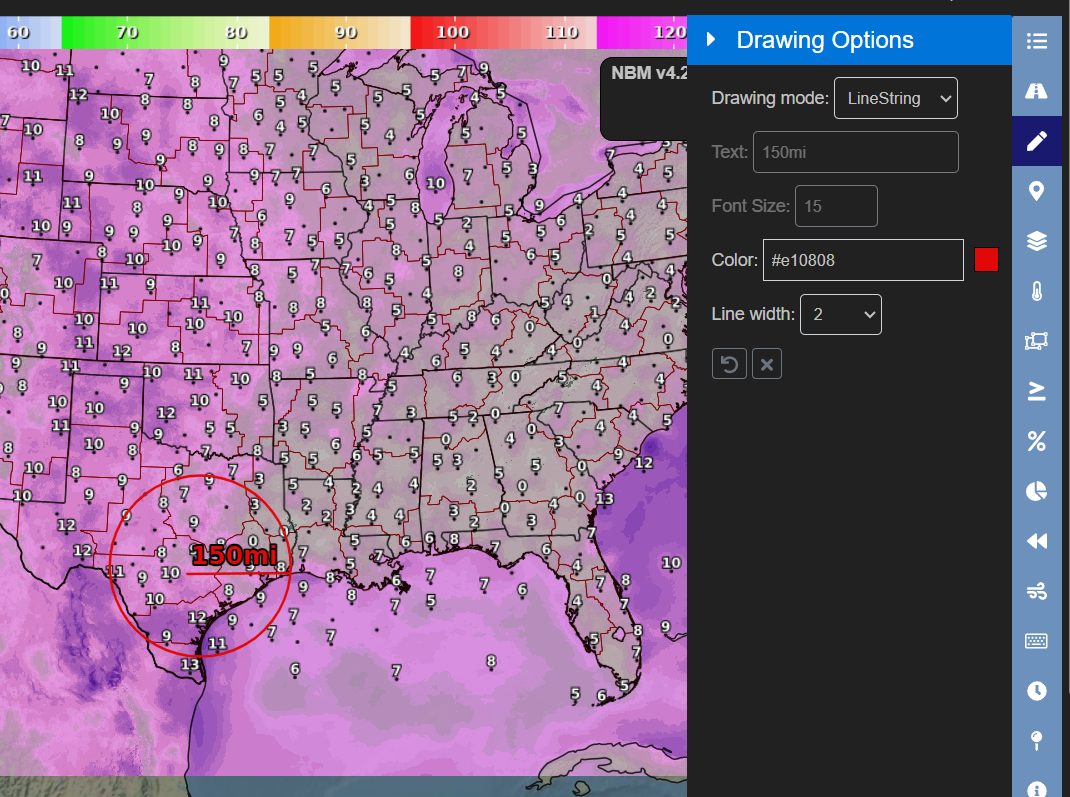The height and width of the screenshot is (797, 1070).
Task: Click the clock time icon
Action: point(1037,691)
